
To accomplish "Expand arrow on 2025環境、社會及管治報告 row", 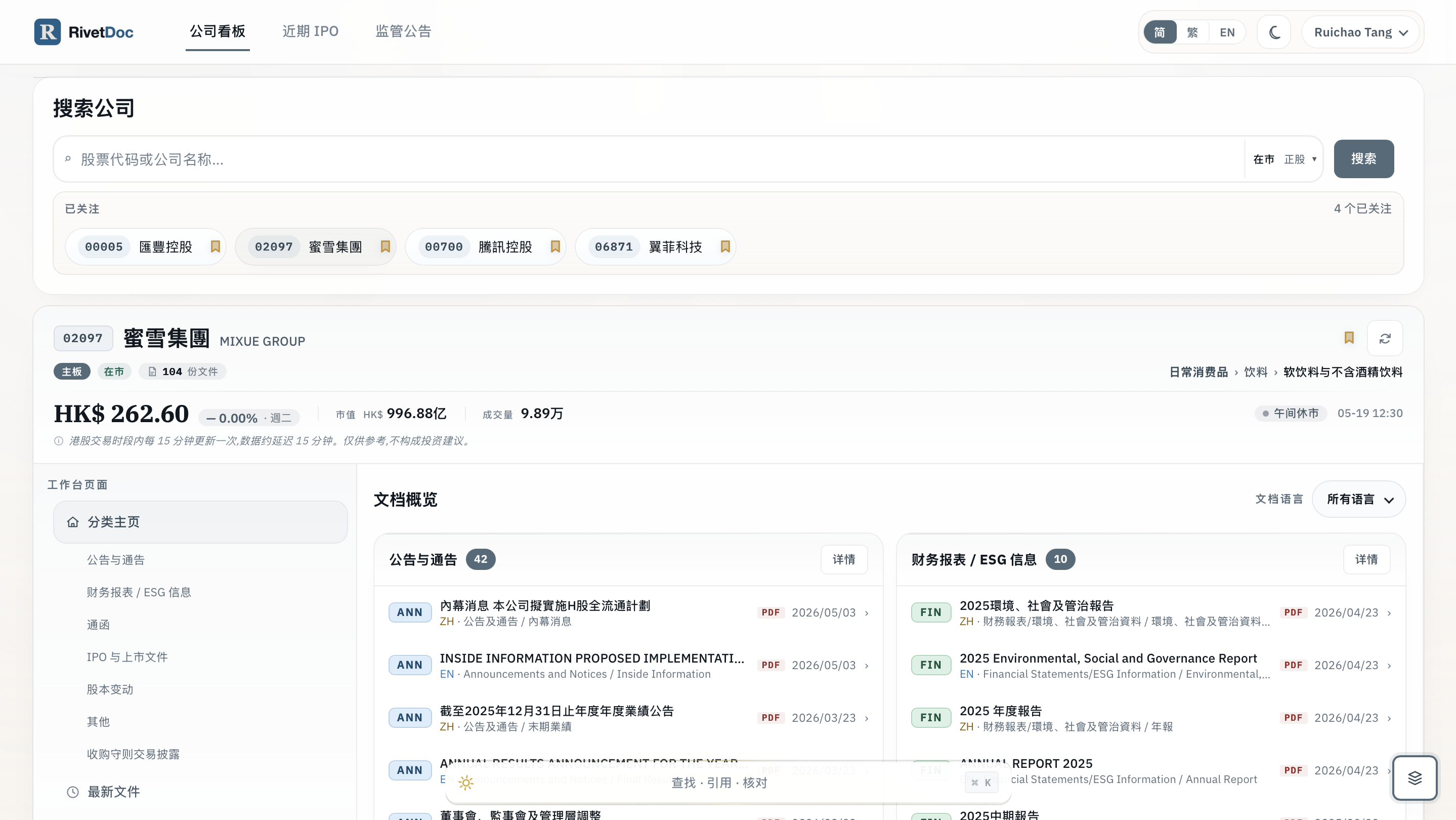I will [1389, 613].
